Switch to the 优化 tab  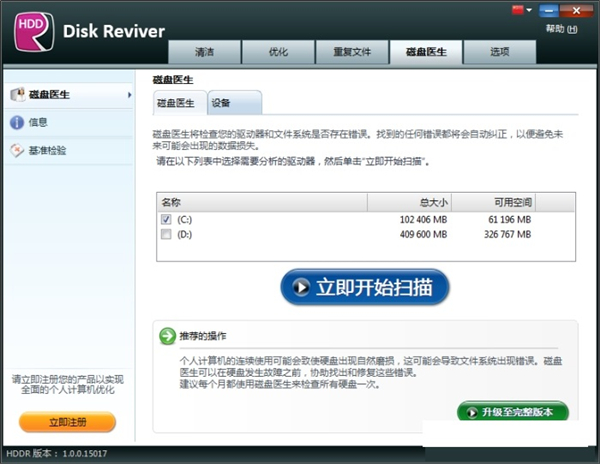[x=278, y=52]
